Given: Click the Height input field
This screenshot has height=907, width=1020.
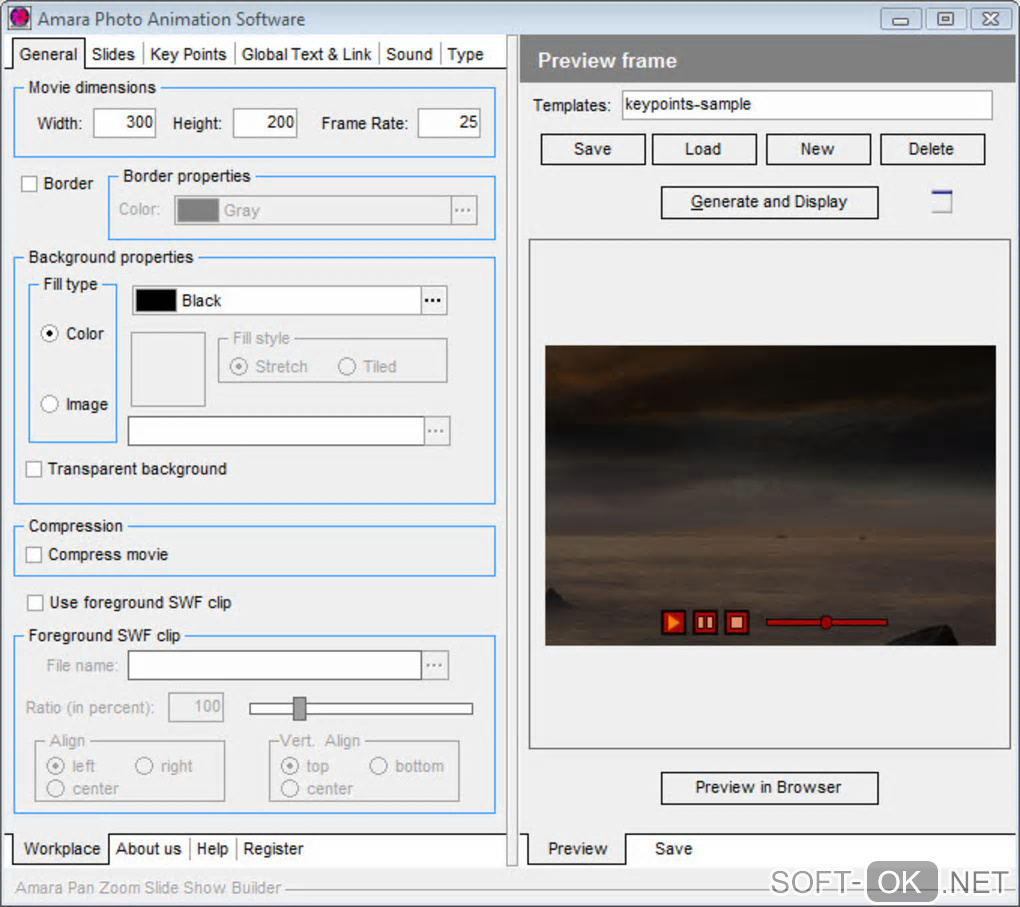Looking at the screenshot, I should 265,122.
